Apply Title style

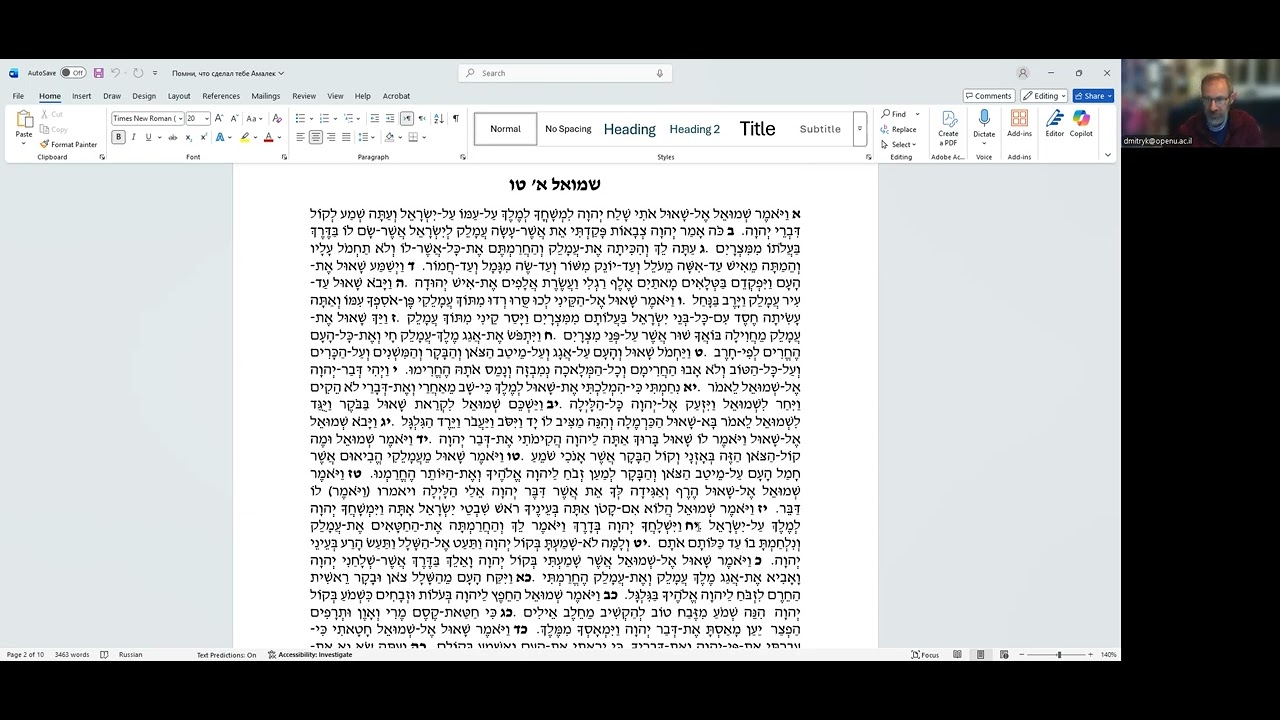tap(757, 129)
